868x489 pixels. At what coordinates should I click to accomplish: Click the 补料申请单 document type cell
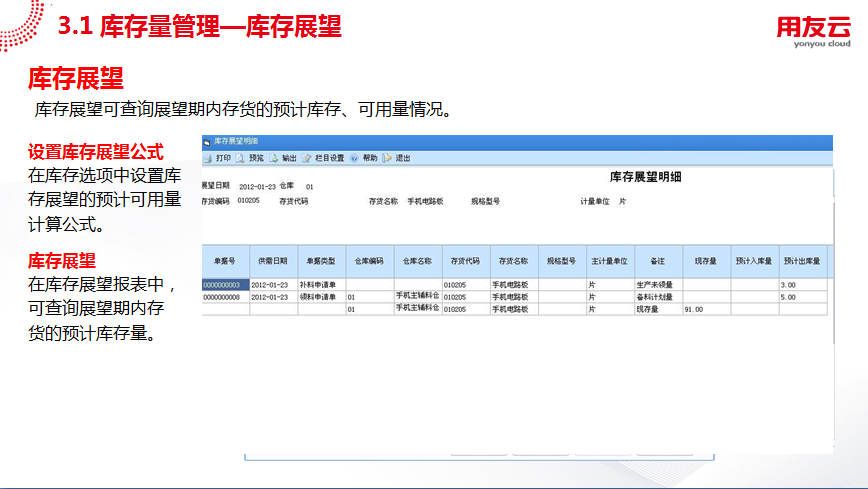tap(318, 285)
